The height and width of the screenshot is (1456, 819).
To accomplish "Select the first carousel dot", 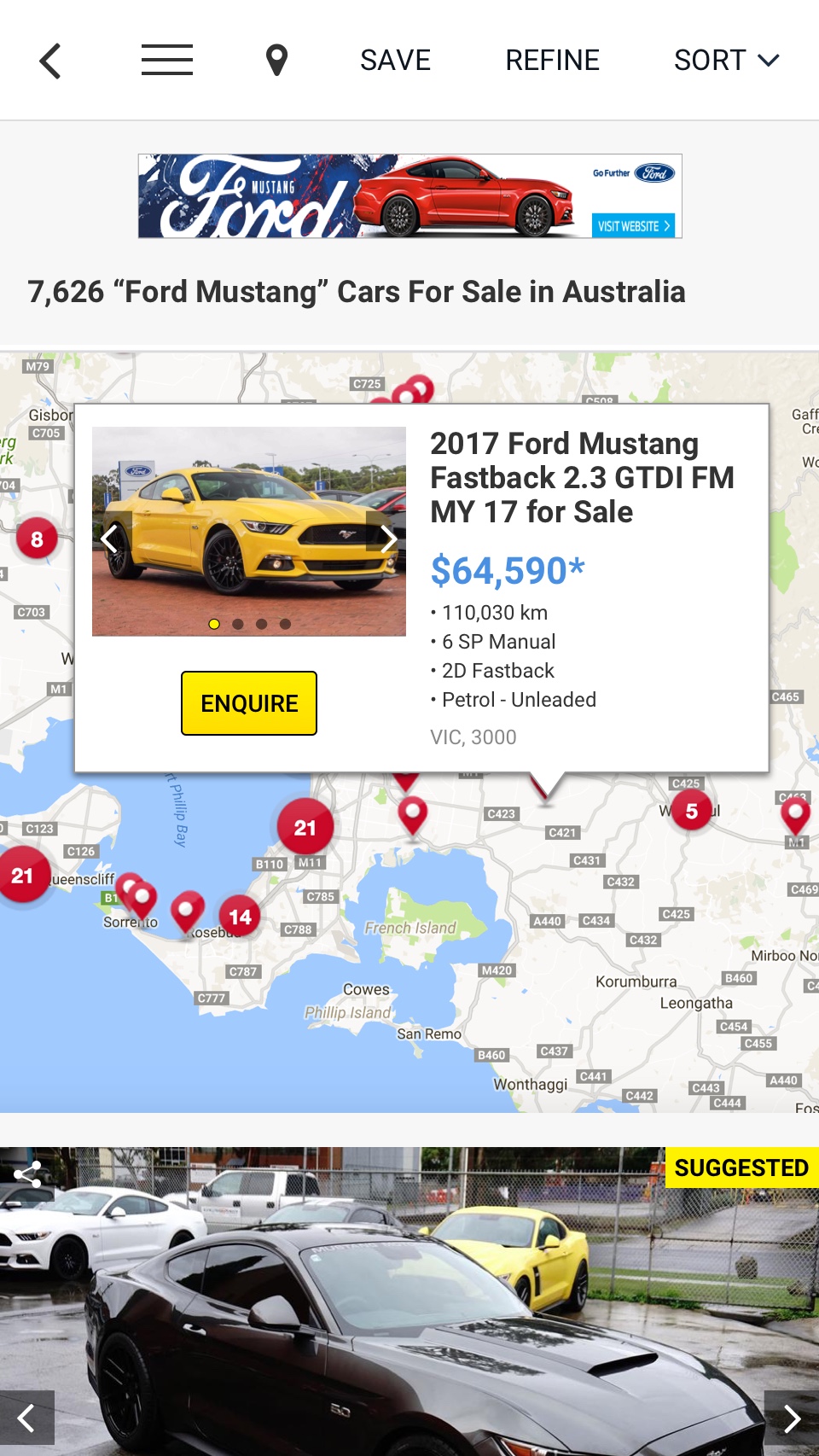I will 214,624.
